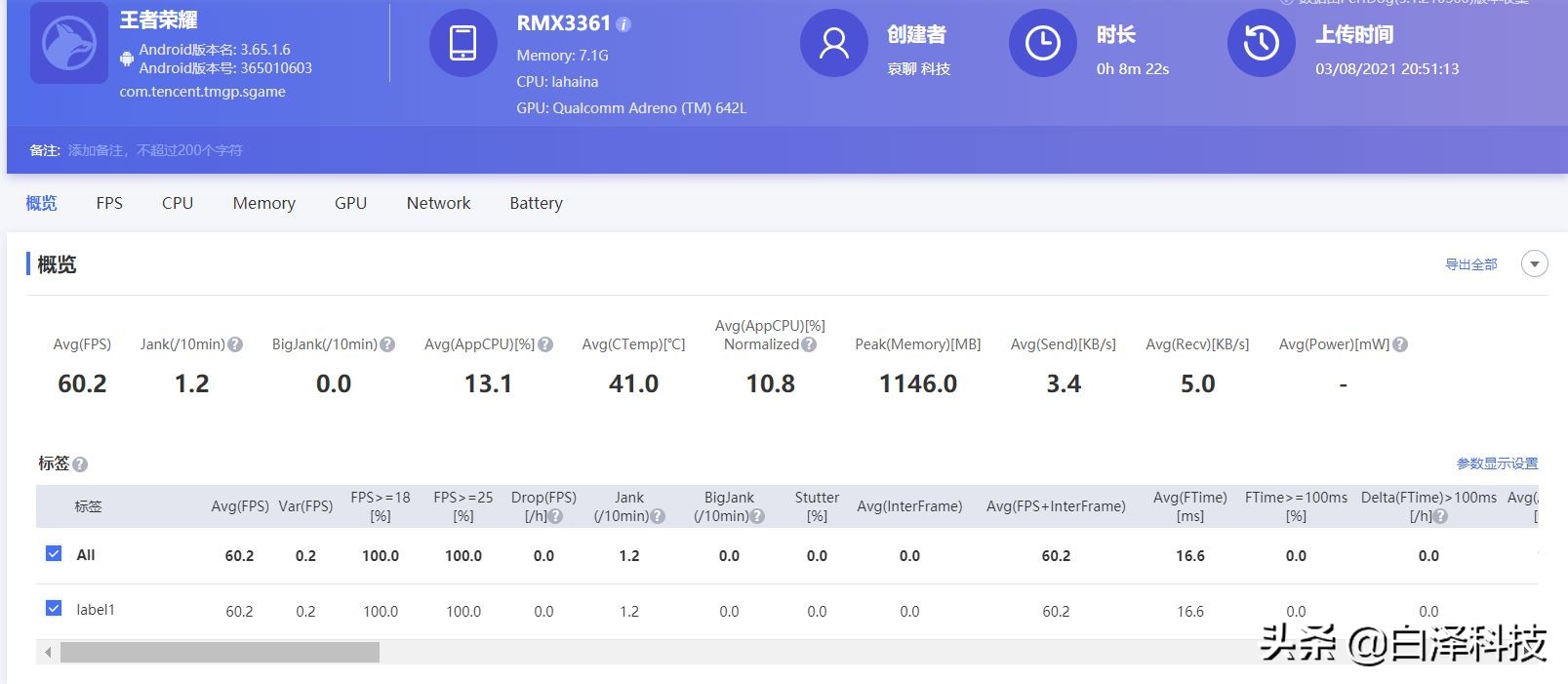Image resolution: width=1568 pixels, height=684 pixels.
Task: Uncheck the label1 row checkbox
Action: click(54, 608)
